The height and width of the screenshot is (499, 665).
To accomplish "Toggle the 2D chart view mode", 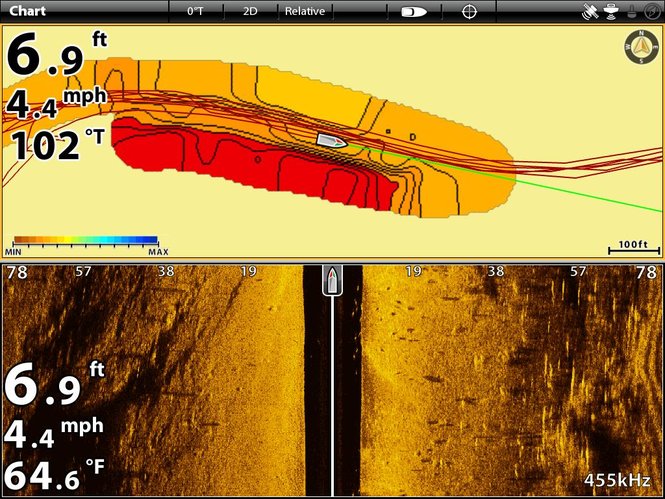I will [250, 12].
